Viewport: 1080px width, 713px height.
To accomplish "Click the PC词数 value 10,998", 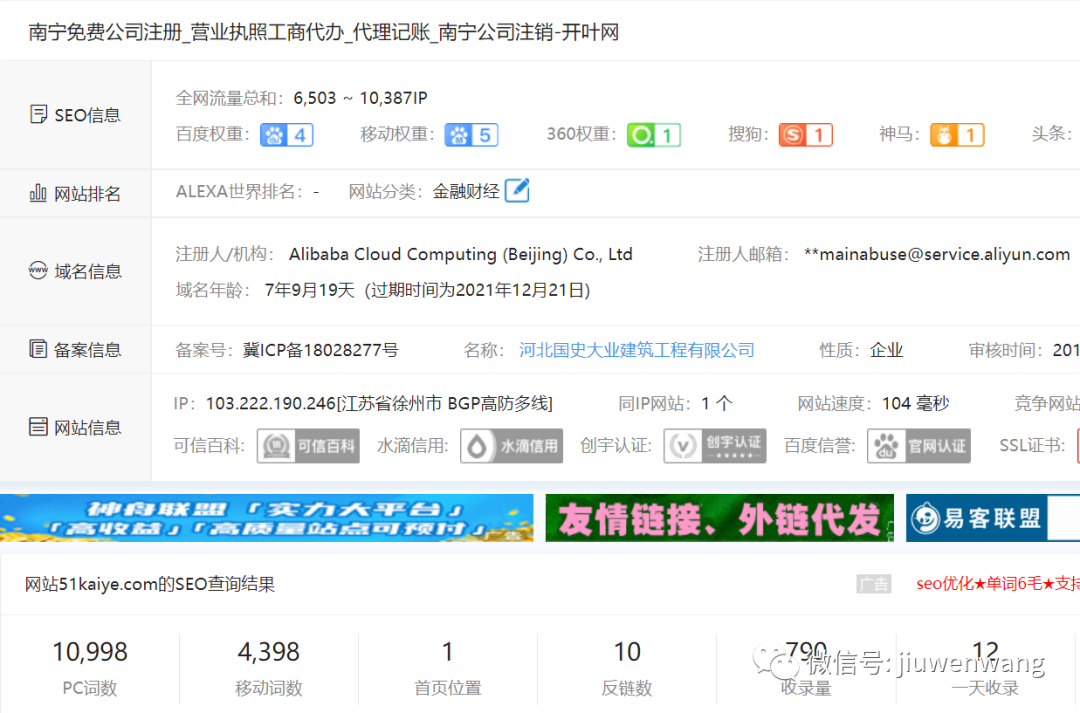I will pos(90,652).
